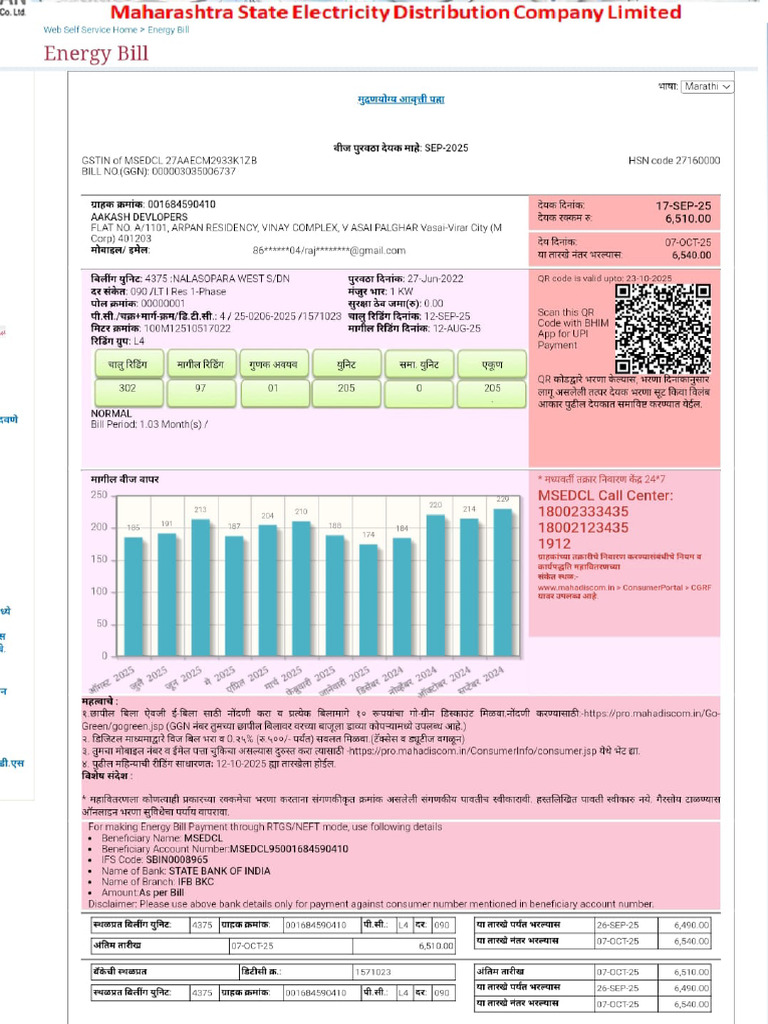Click the चालू रिडिंग header button
768x1024 pixels.
[x=128, y=364]
